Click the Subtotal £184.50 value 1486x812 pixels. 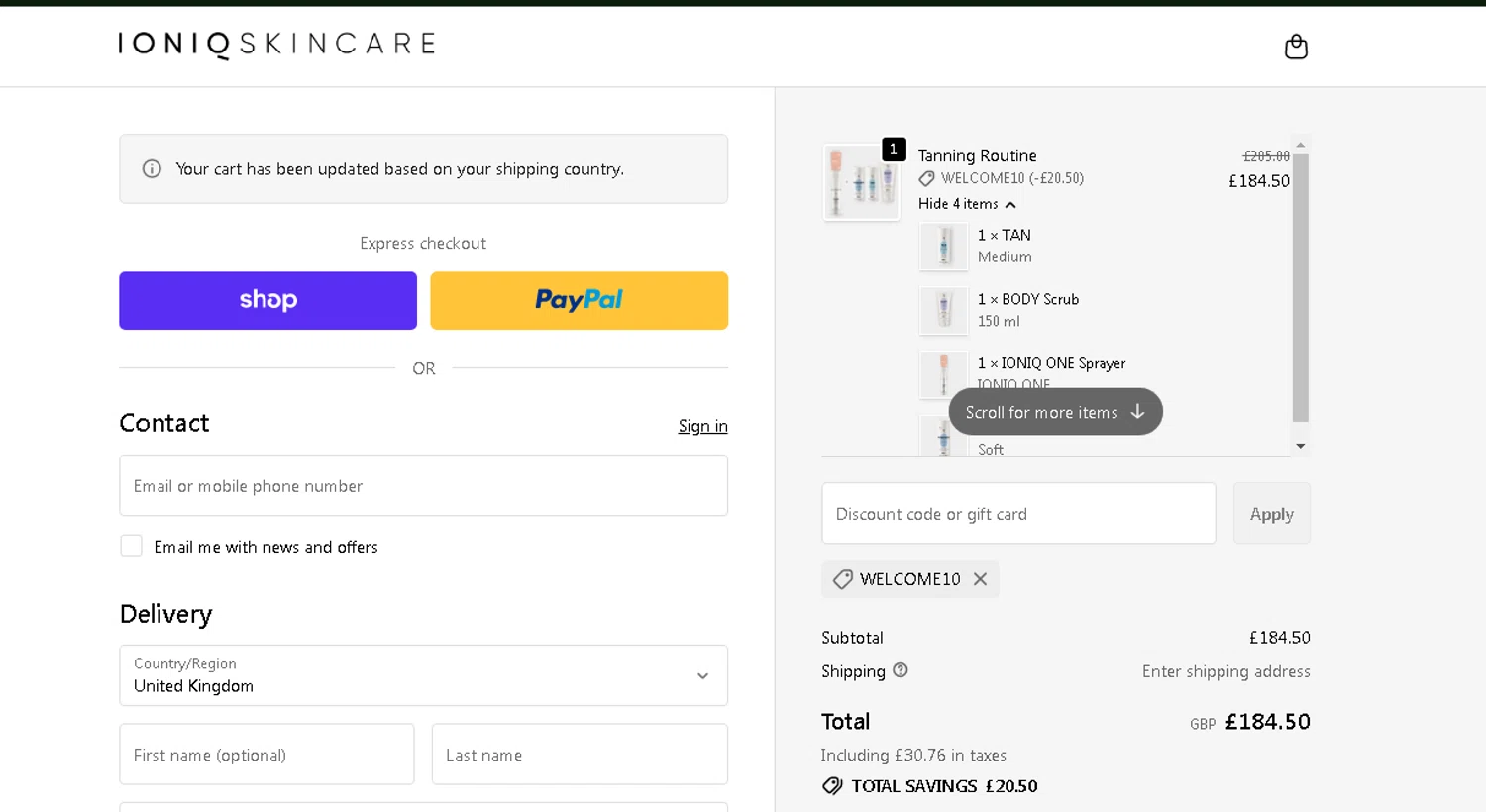click(x=1279, y=638)
